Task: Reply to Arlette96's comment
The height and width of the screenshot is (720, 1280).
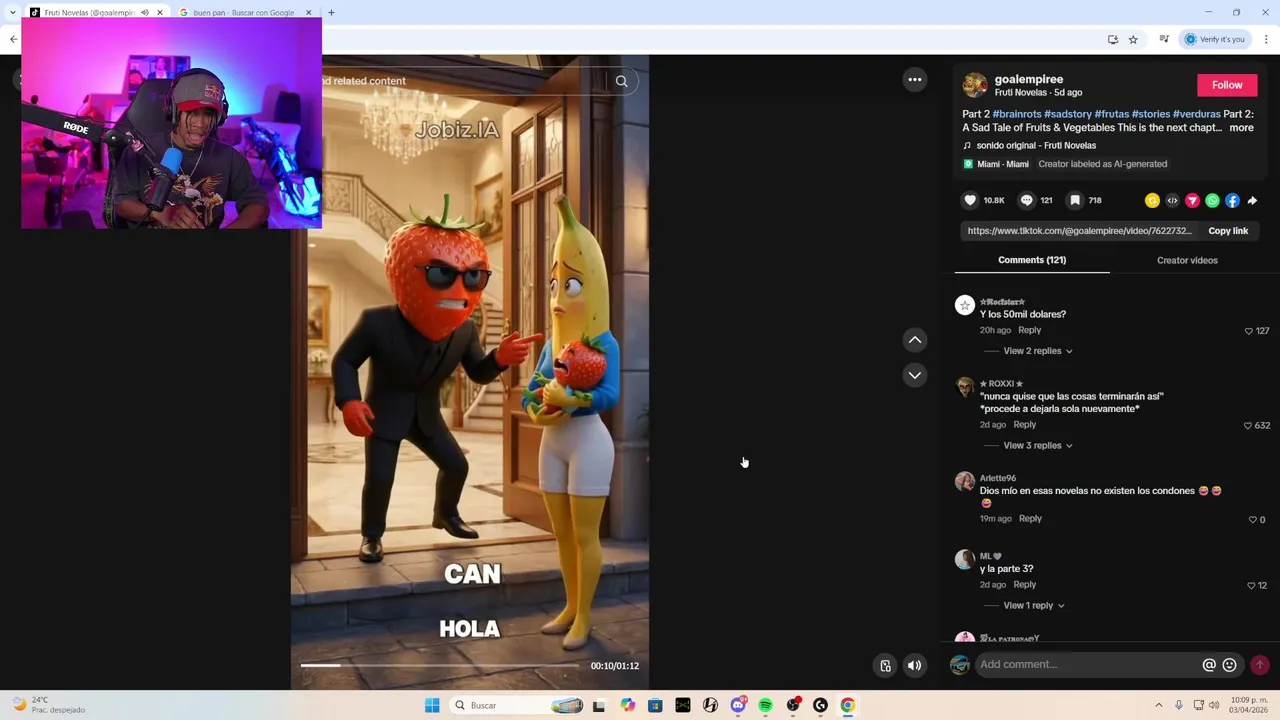Action: pyautogui.click(x=1030, y=519)
